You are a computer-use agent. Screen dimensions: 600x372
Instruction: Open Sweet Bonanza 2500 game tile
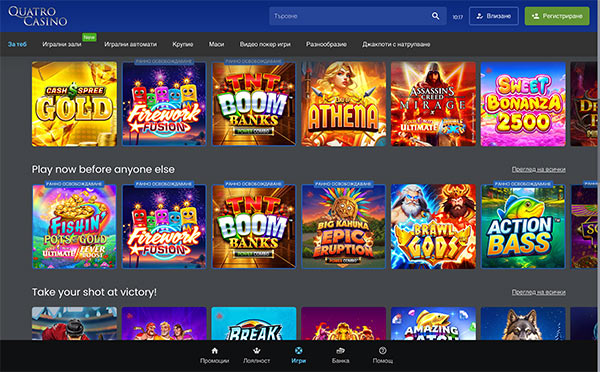click(x=523, y=104)
